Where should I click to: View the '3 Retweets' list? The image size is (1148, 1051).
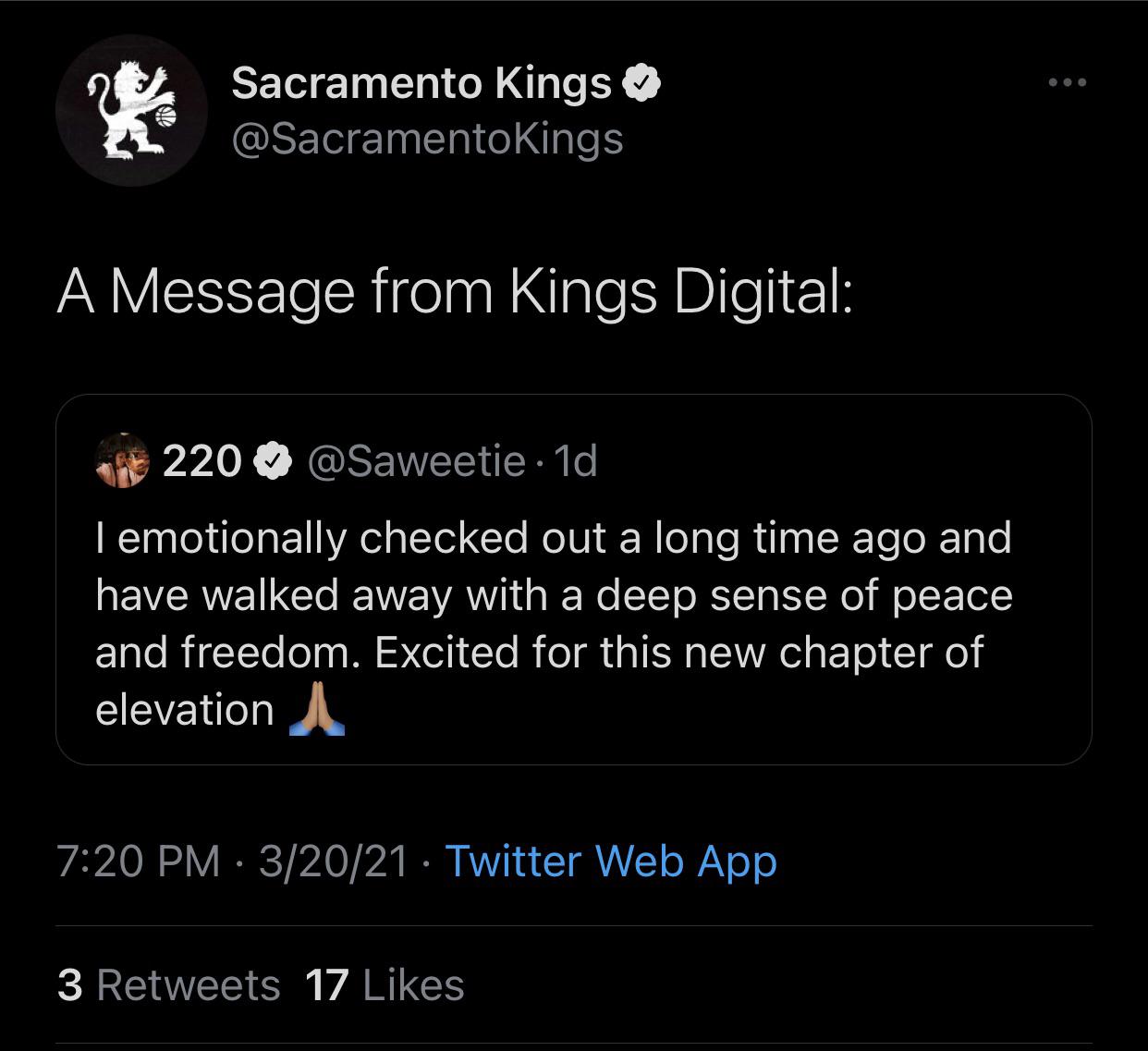point(168,985)
